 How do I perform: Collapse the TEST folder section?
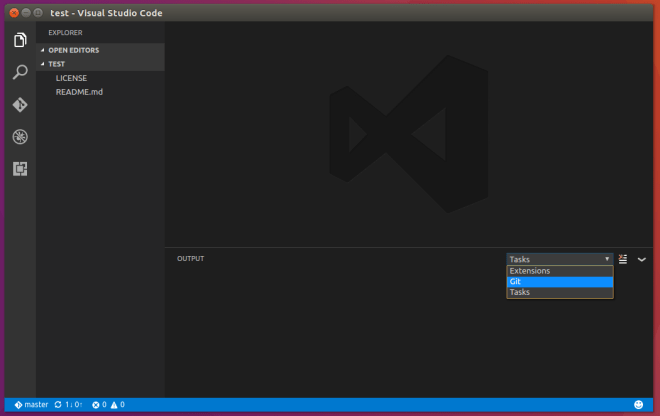[56, 64]
